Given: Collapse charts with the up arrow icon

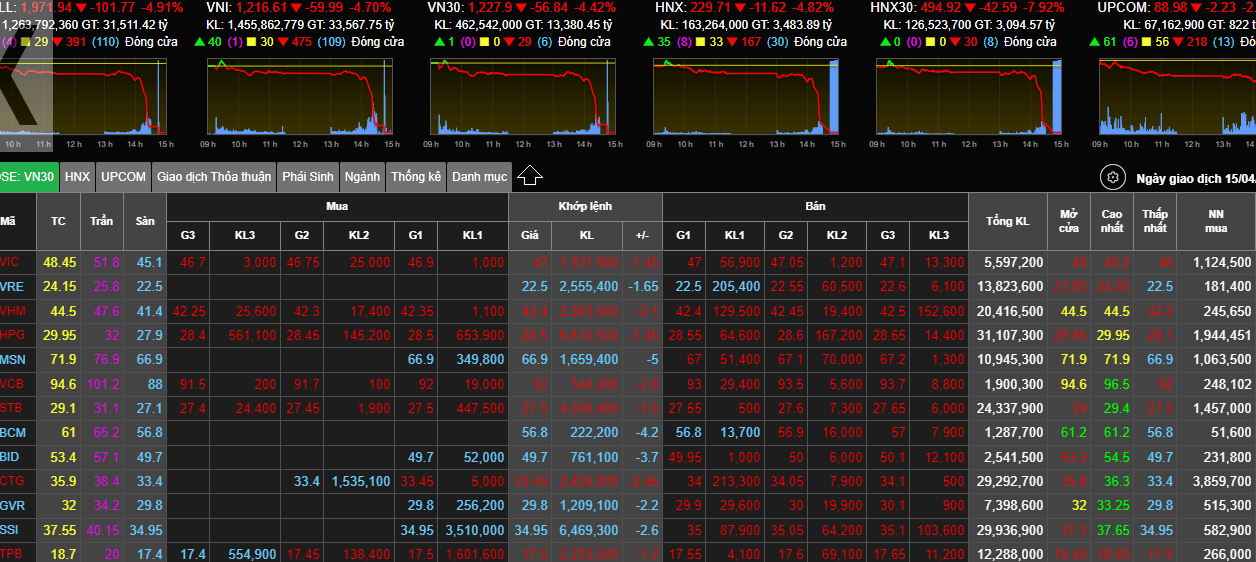Looking at the screenshot, I should pos(530,177).
